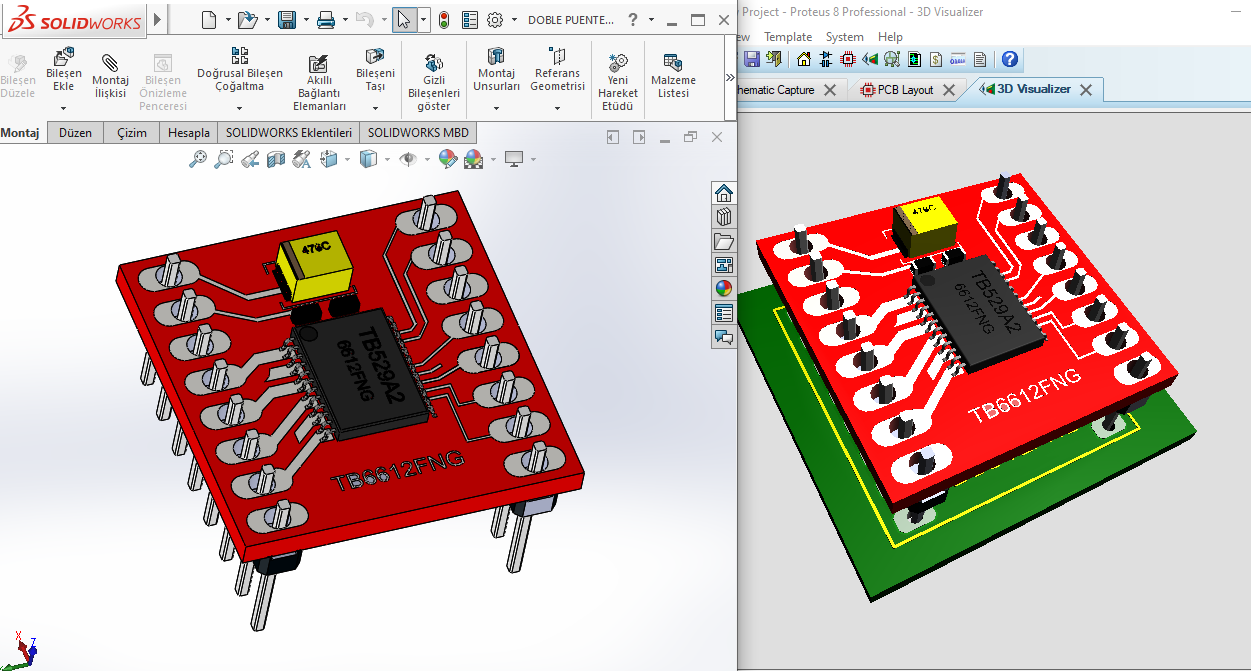Click the Section View icon

(x=276, y=158)
